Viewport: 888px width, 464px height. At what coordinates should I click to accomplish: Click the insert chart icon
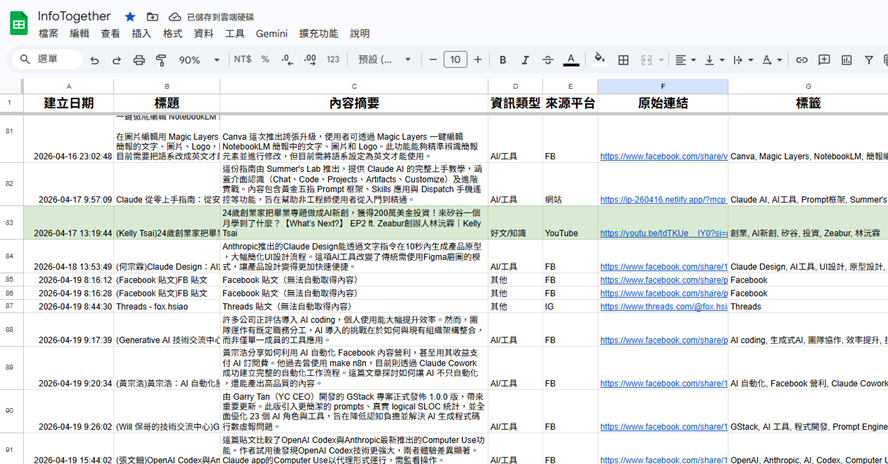[847, 59]
